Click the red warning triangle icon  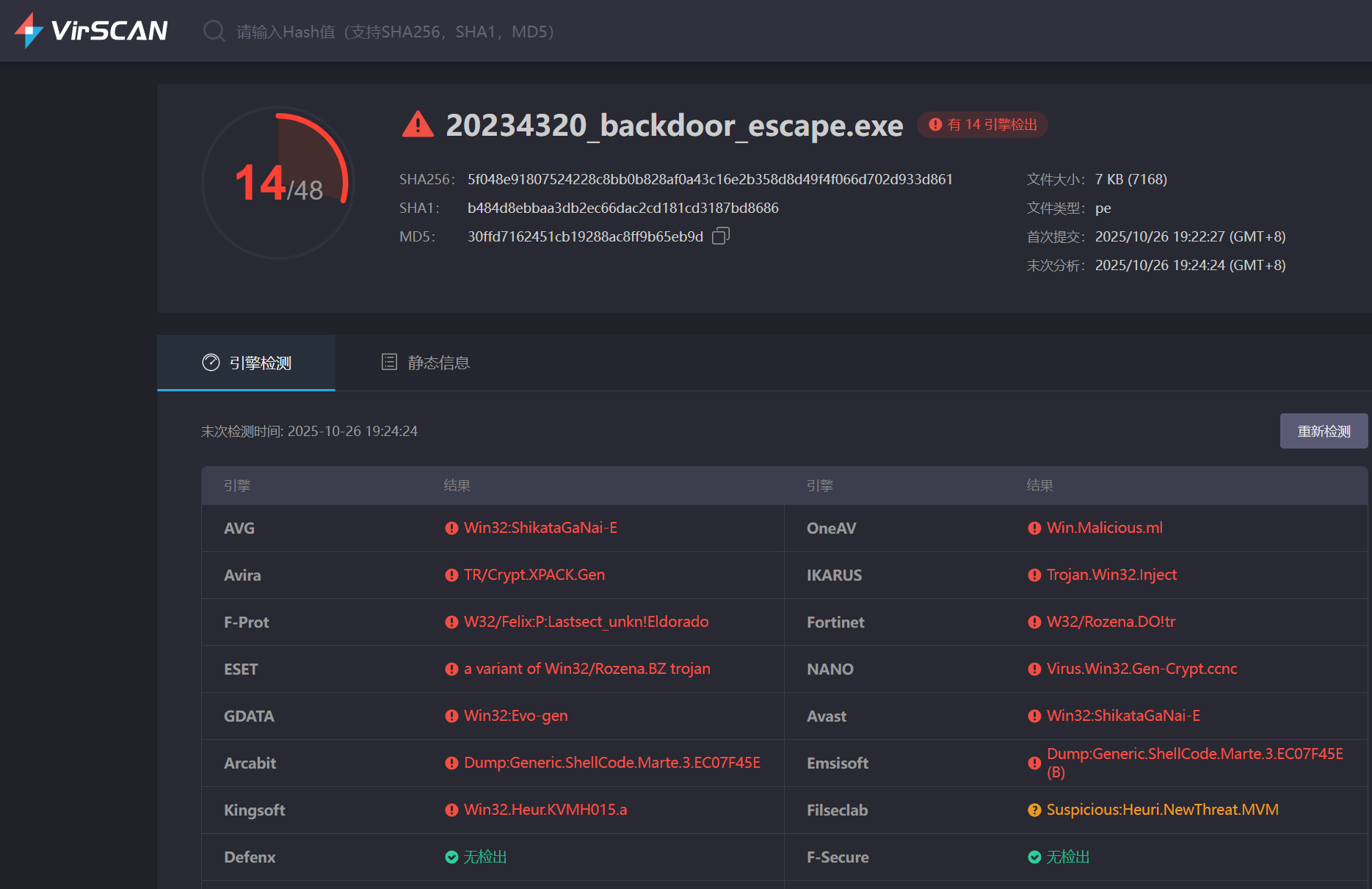418,125
